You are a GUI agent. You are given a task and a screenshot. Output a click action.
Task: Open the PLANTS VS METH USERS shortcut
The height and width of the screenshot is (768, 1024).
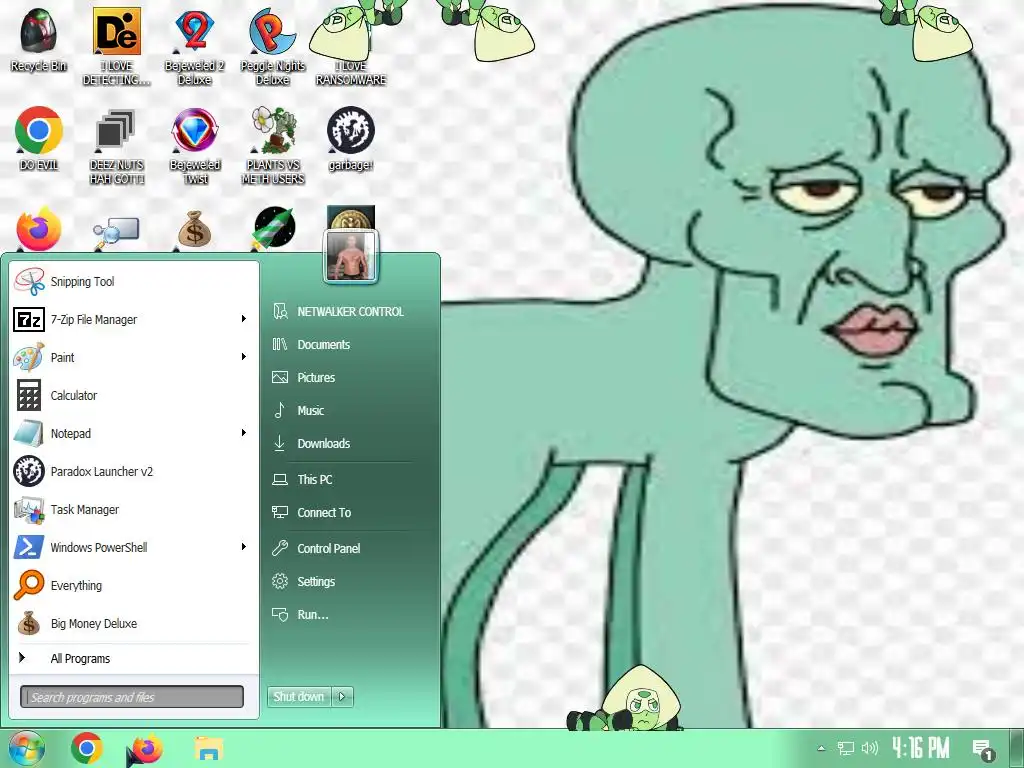[273, 146]
